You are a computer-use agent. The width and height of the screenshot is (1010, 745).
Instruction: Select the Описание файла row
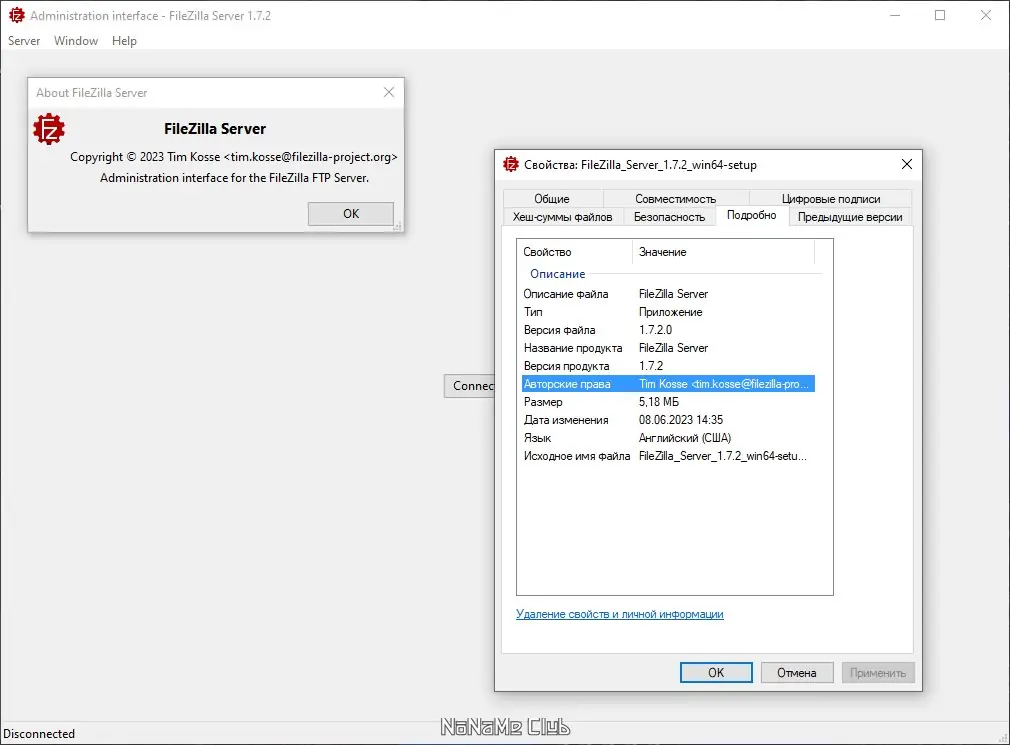coord(669,294)
